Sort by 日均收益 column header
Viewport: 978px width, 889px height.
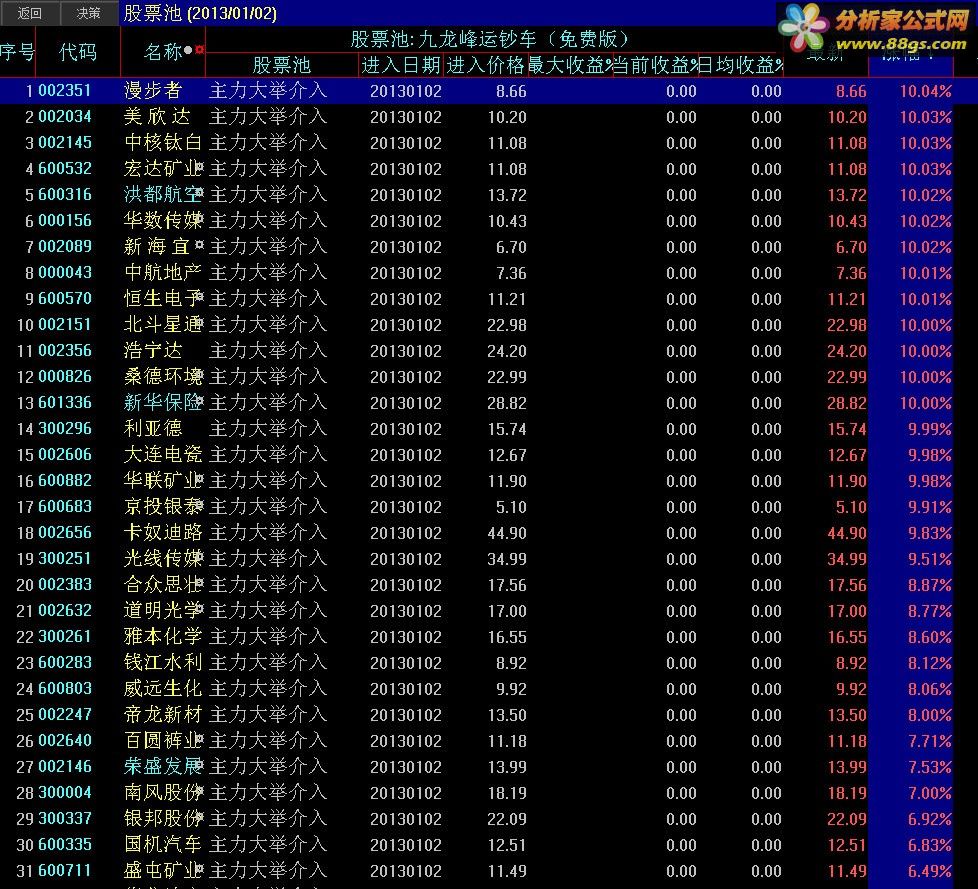740,66
